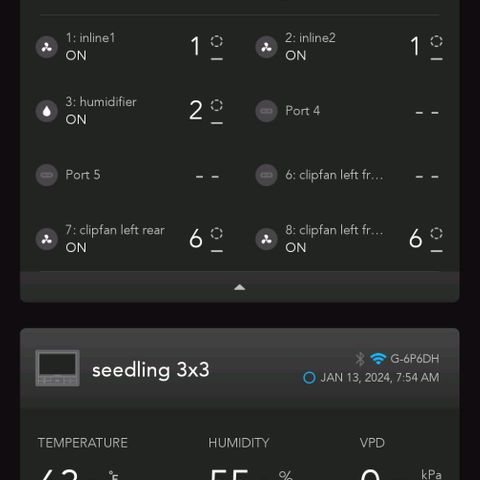Select the 2: inline2 ON port entry

350,47
